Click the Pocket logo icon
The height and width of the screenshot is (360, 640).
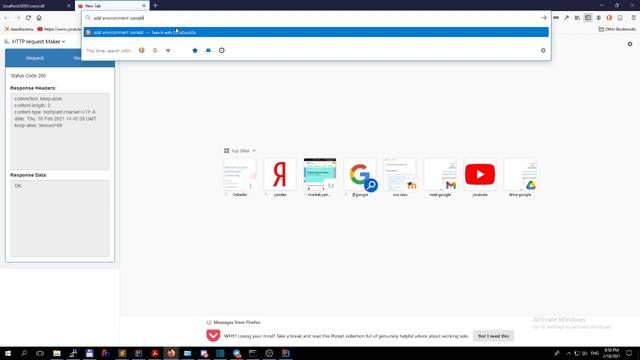pos(213,336)
